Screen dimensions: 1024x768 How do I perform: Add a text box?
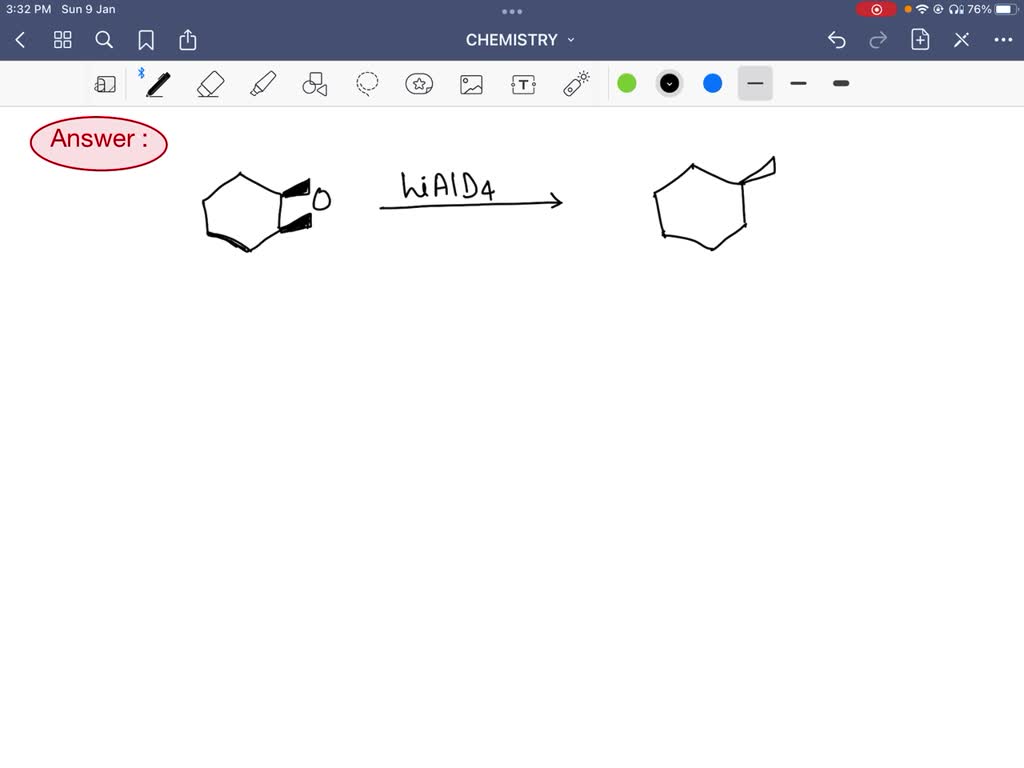pos(523,83)
